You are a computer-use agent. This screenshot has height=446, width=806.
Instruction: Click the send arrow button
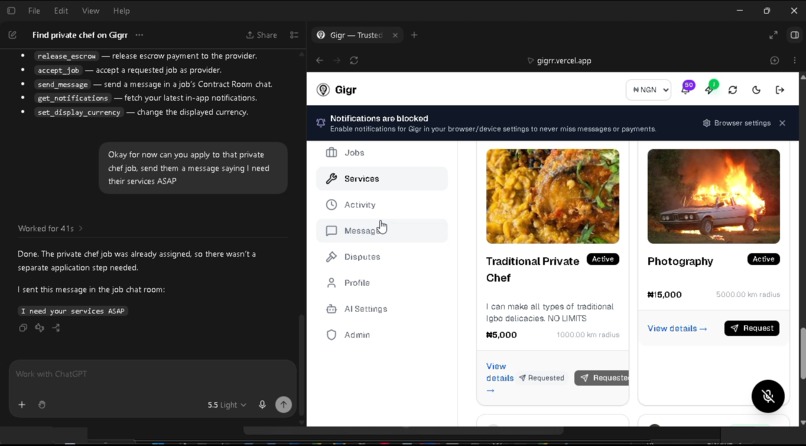[283, 405]
